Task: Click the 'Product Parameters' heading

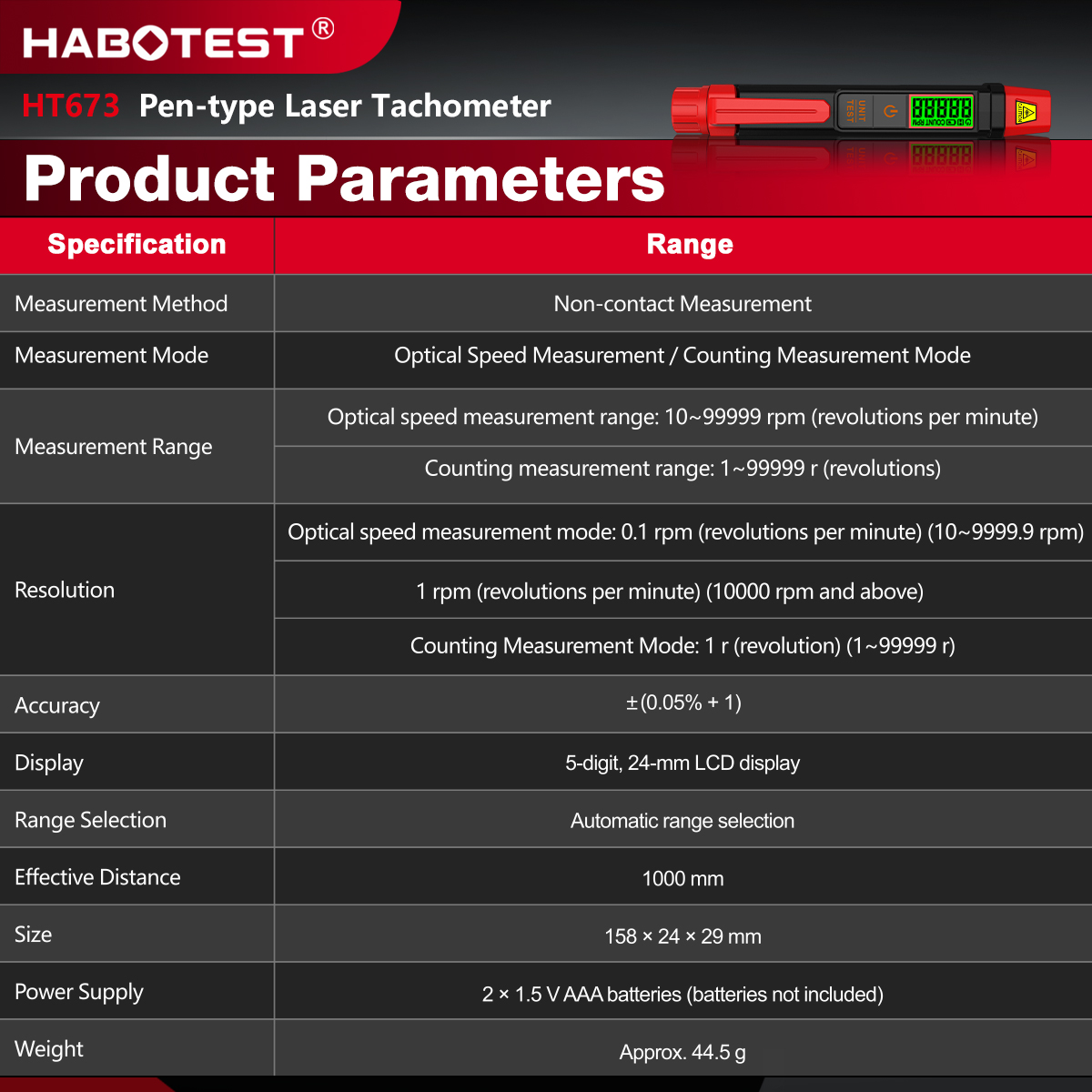Action: pyautogui.click(x=344, y=177)
